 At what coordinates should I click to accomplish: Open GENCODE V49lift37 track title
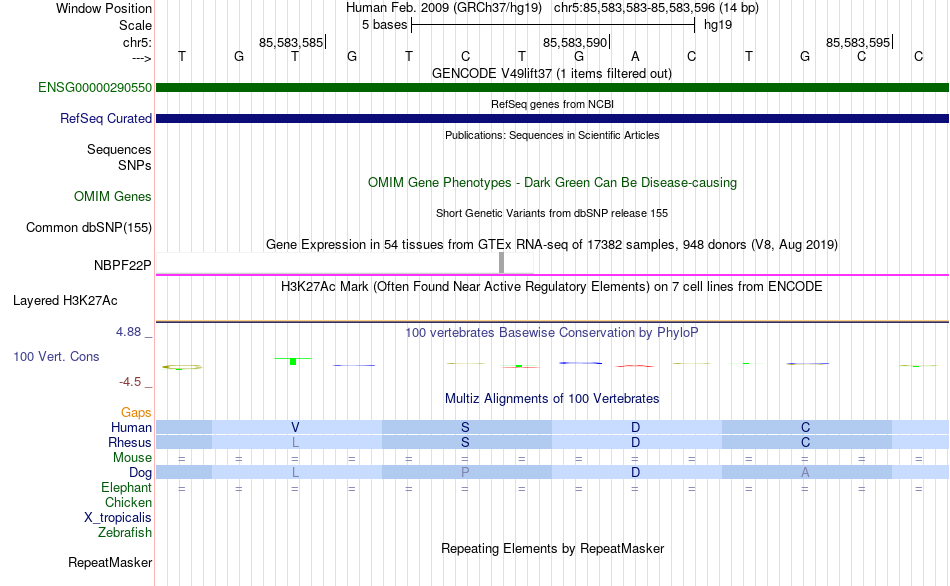coord(552,73)
